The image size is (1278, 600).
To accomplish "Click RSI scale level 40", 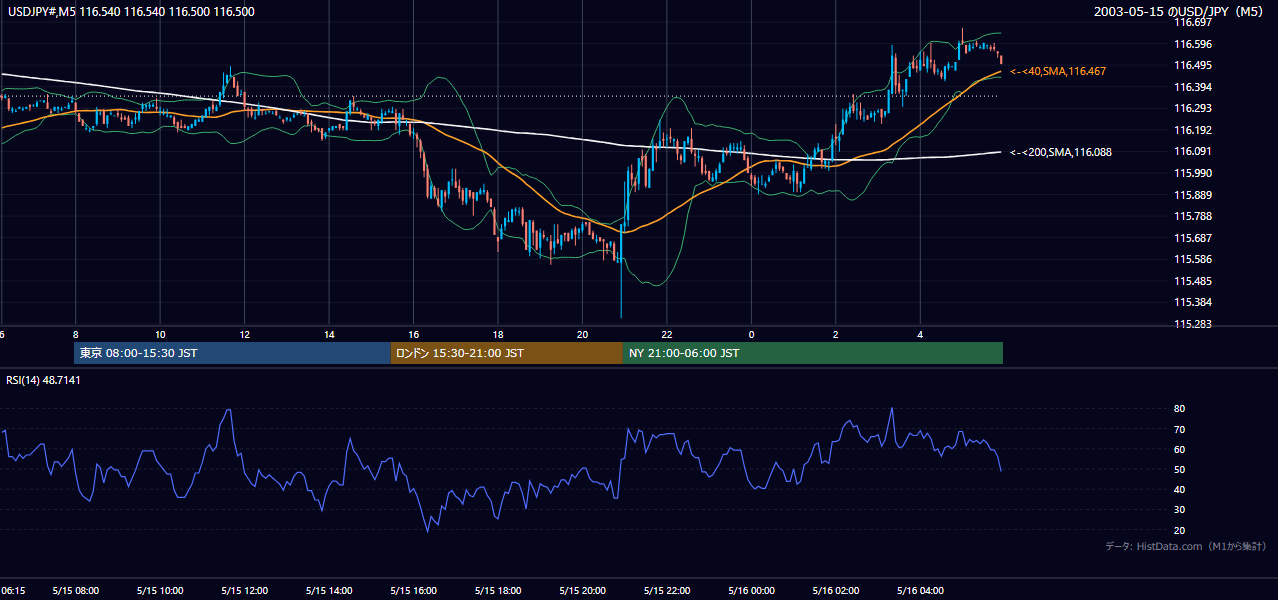I will point(1179,489).
